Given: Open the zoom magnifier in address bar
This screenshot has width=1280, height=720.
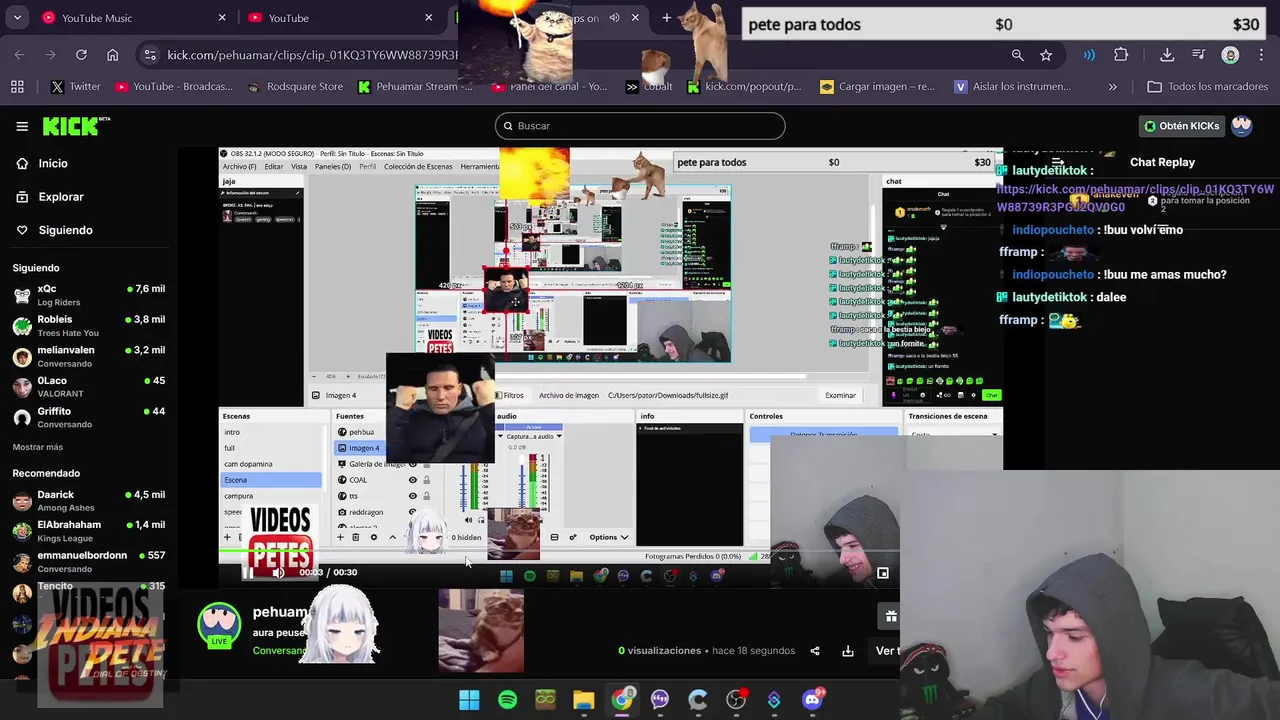Looking at the screenshot, I should [x=1017, y=55].
